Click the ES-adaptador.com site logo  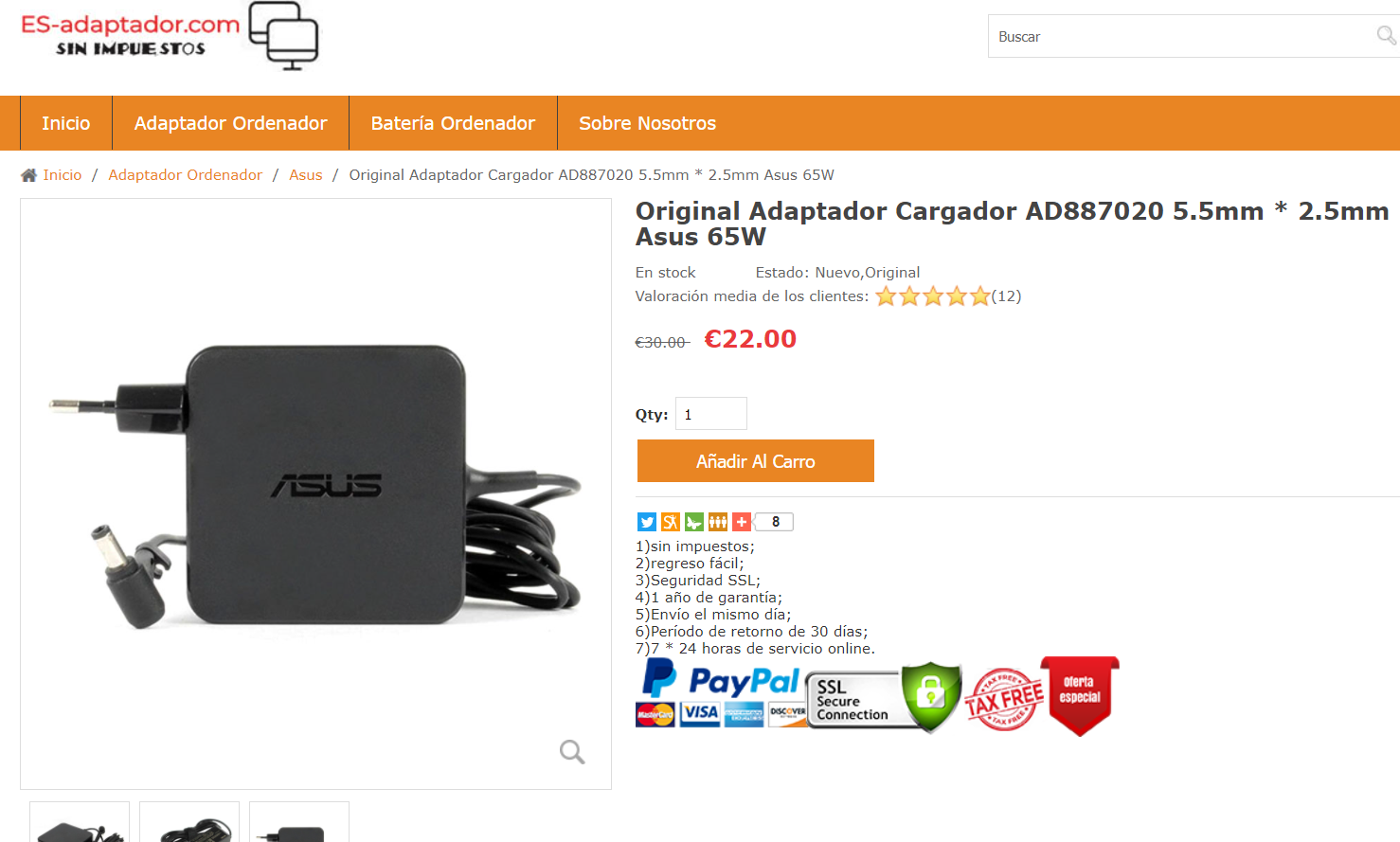(x=170, y=36)
